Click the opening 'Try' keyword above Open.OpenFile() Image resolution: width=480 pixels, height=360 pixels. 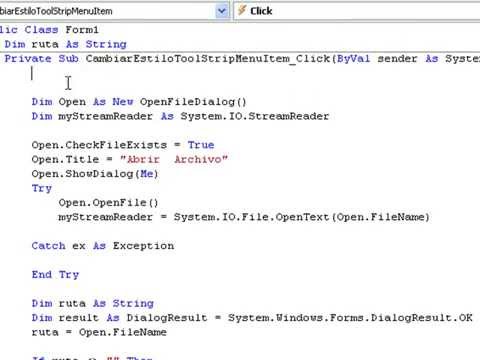tap(42, 188)
